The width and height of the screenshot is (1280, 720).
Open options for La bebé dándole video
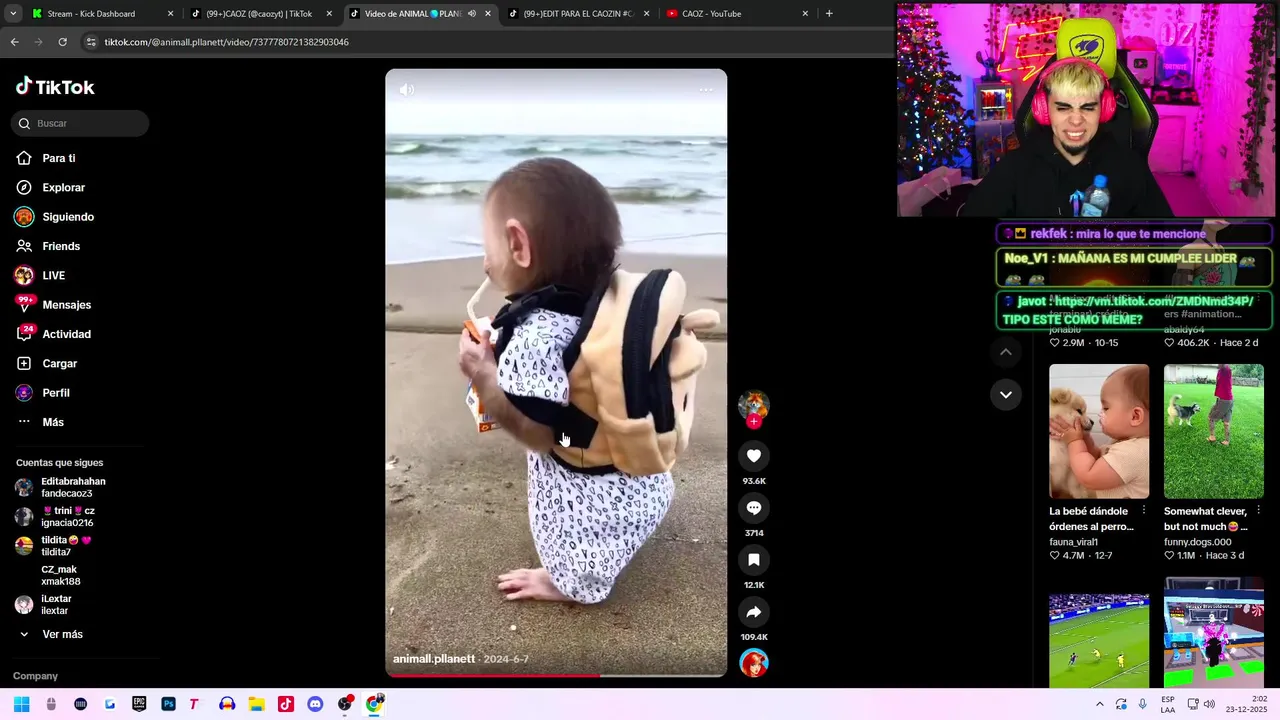(x=1144, y=511)
